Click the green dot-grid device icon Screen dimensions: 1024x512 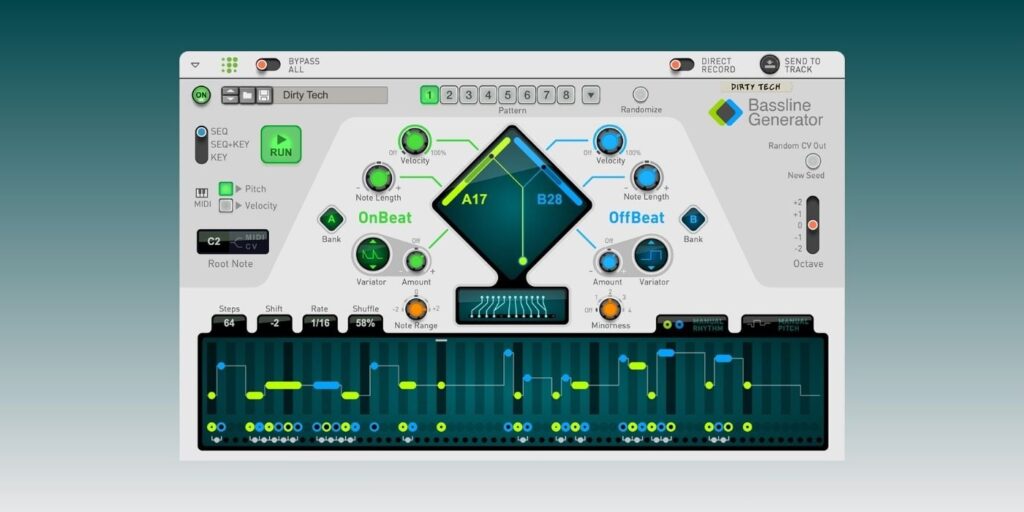pos(229,65)
